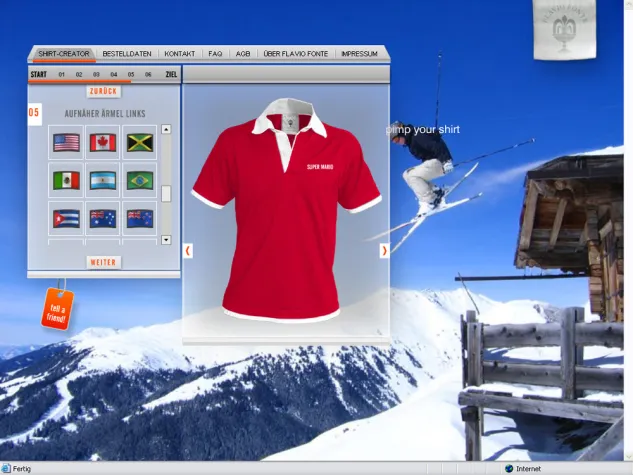
Task: Click the Flavio Fonte logo banner
Action: (563, 30)
